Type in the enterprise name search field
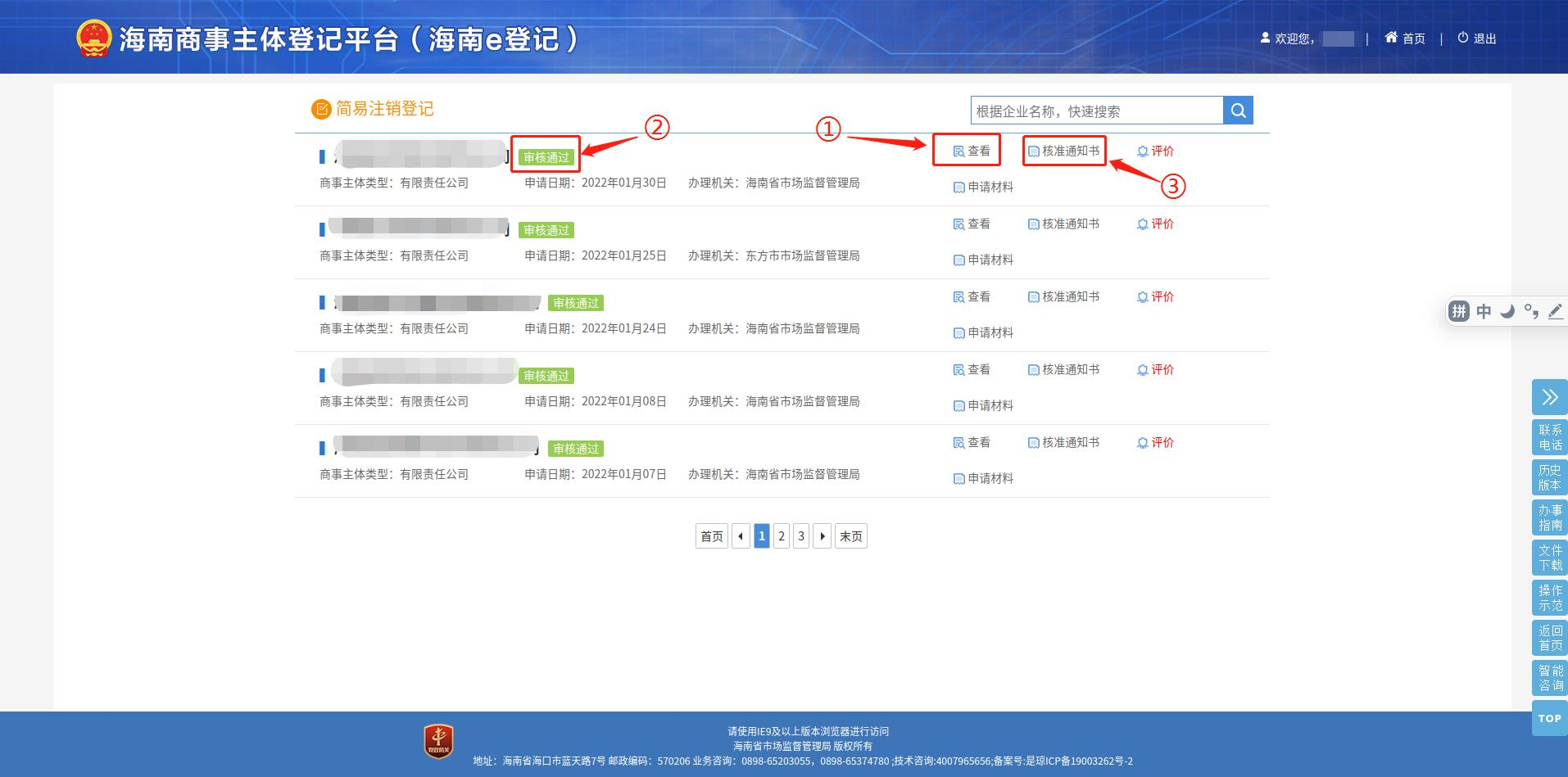This screenshot has height=777, width=1568. [x=1096, y=111]
